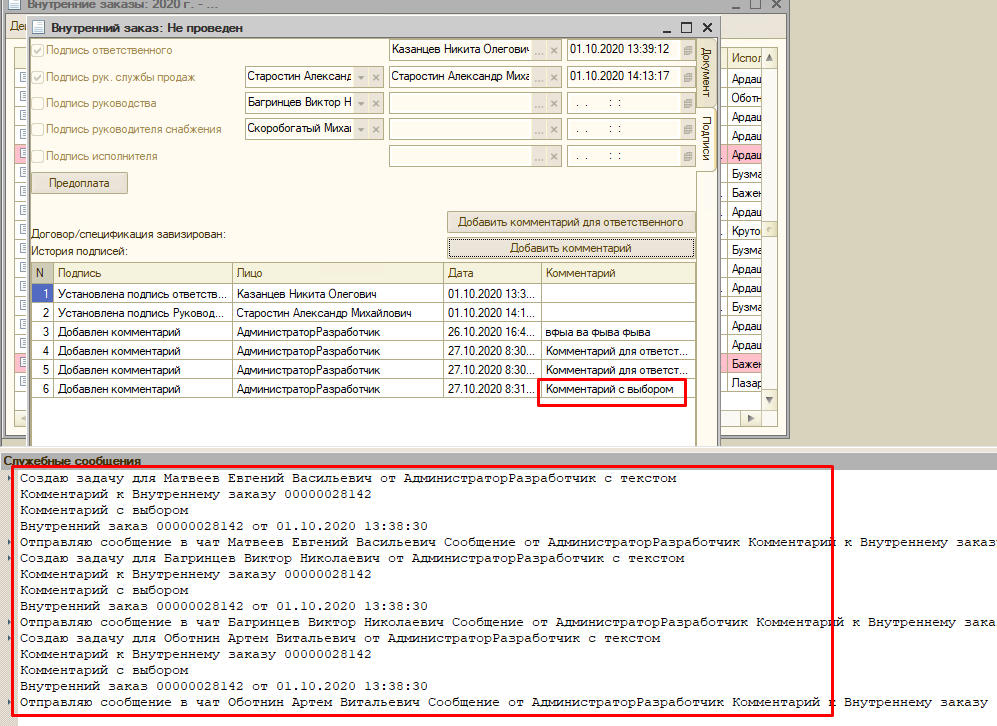The image size is (997, 726).
Task: Clear empty signer field in Подпись руководителя снабжения row
Action: pos(554,129)
